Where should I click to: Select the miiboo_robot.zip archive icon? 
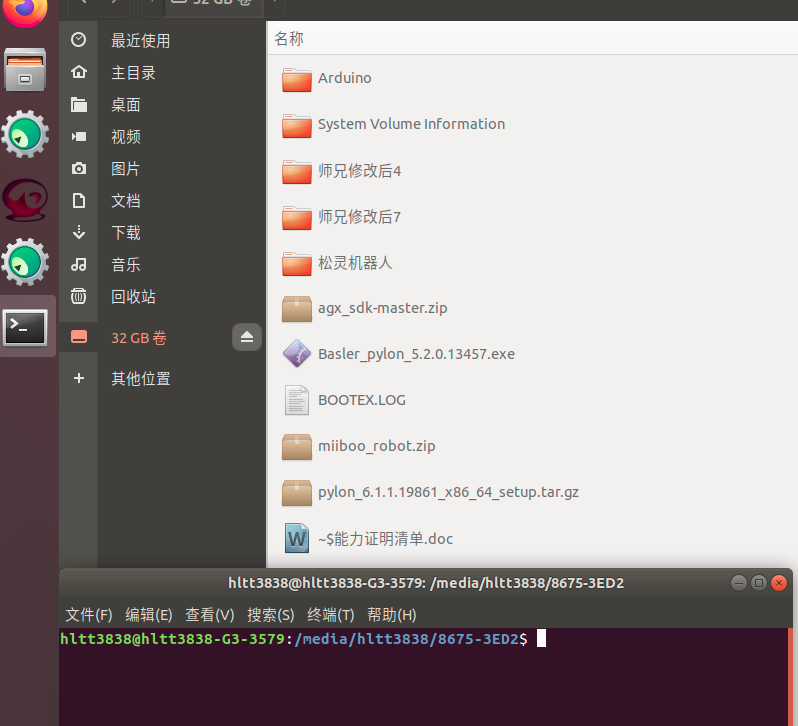click(297, 447)
